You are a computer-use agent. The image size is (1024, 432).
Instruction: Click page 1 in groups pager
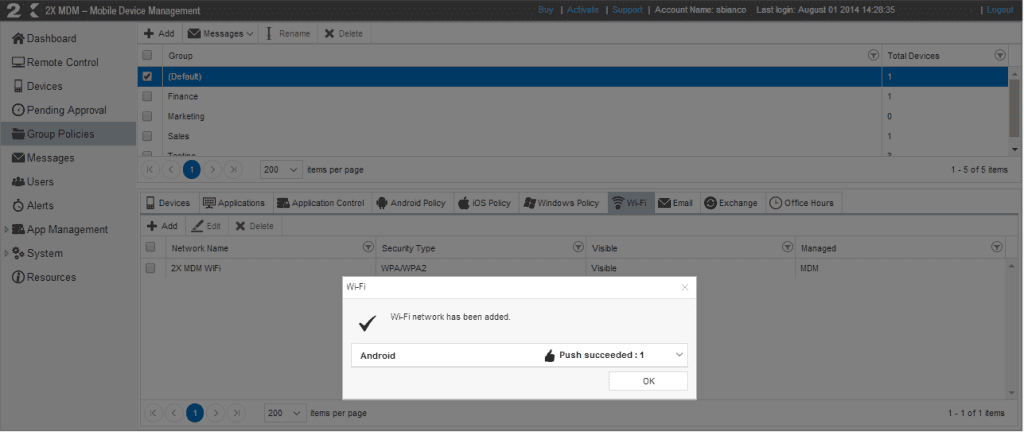[x=191, y=170]
